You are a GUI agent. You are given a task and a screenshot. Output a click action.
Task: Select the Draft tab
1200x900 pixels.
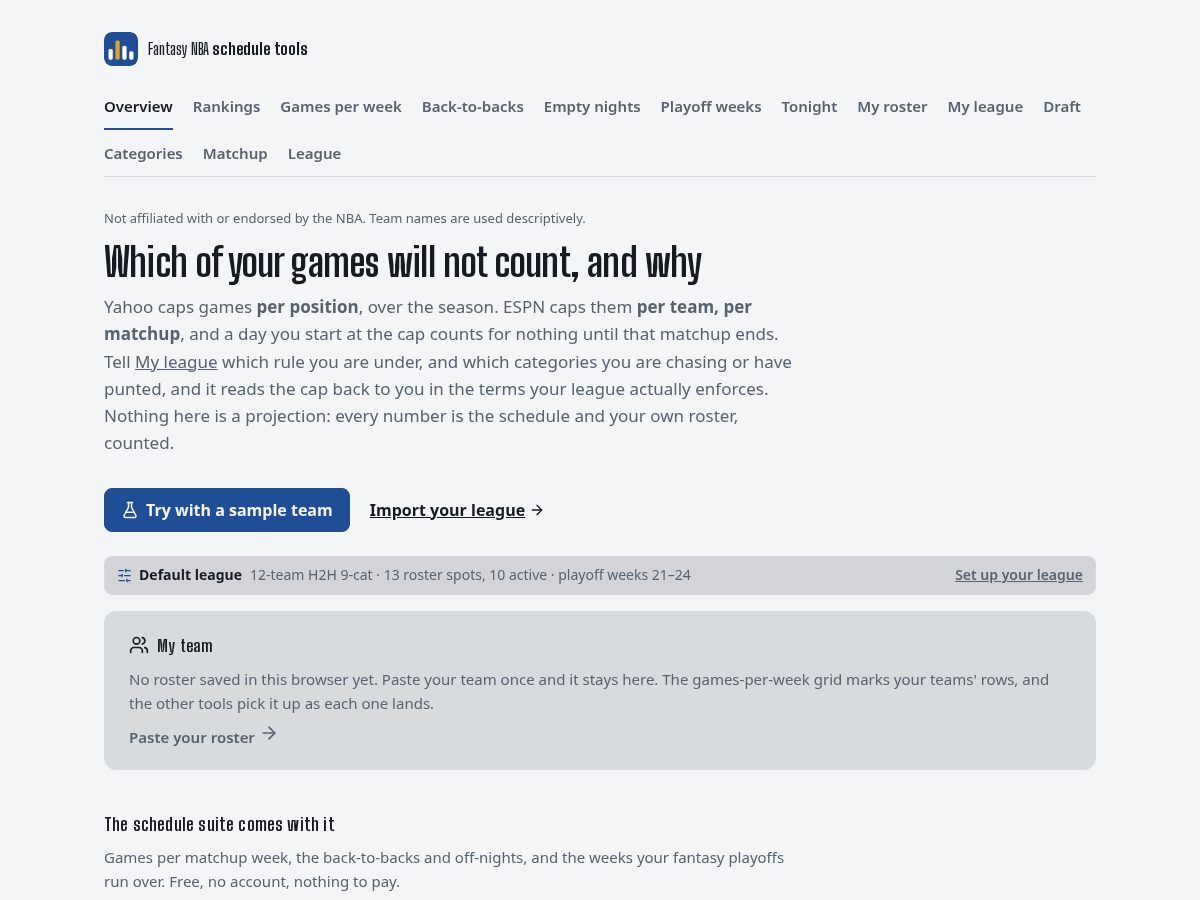[x=1062, y=107]
